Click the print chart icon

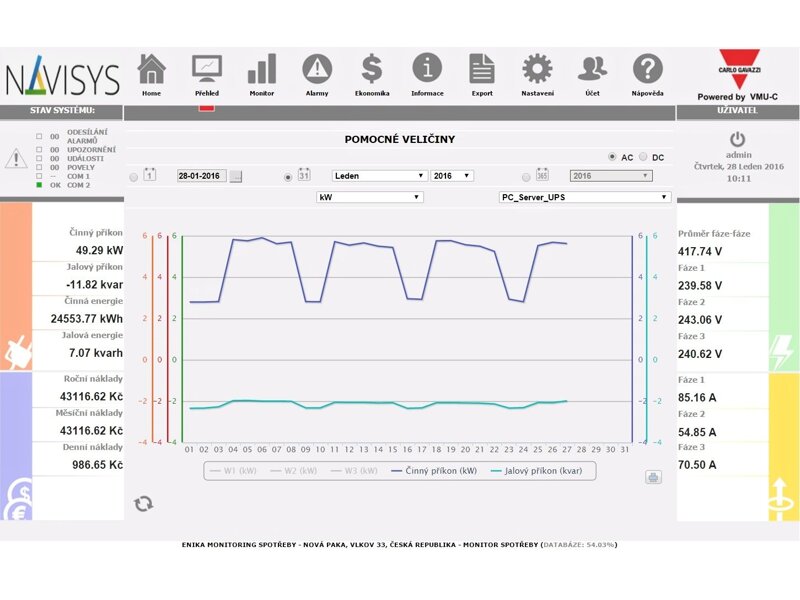click(653, 477)
